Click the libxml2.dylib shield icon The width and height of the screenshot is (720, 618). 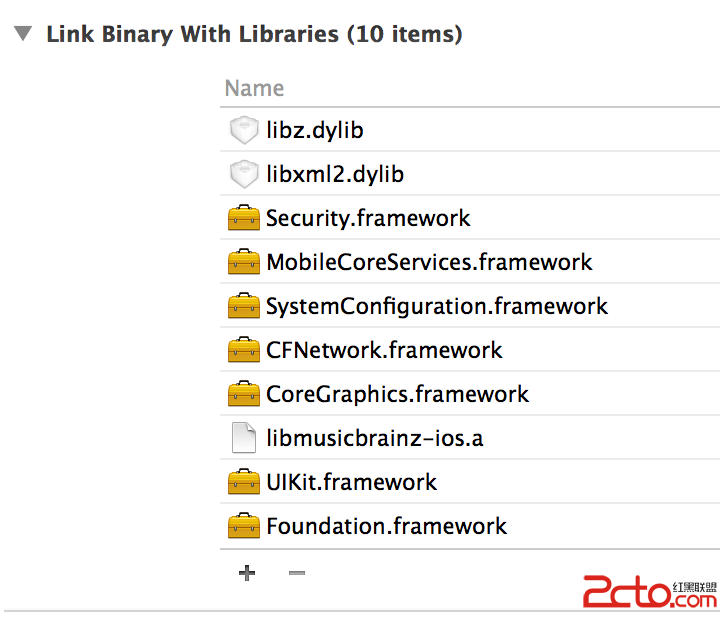click(x=244, y=174)
